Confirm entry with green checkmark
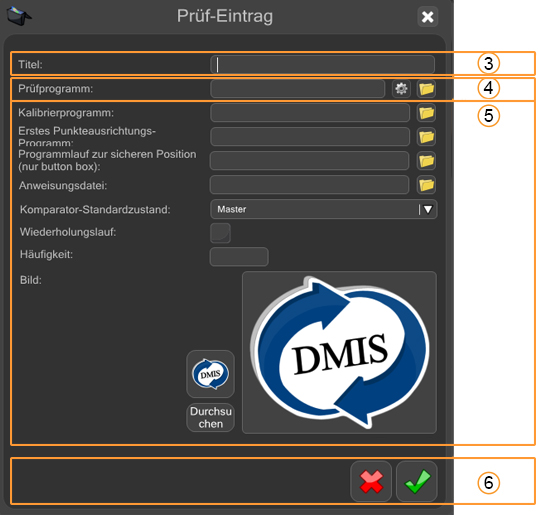The image size is (540, 515). 417,482
